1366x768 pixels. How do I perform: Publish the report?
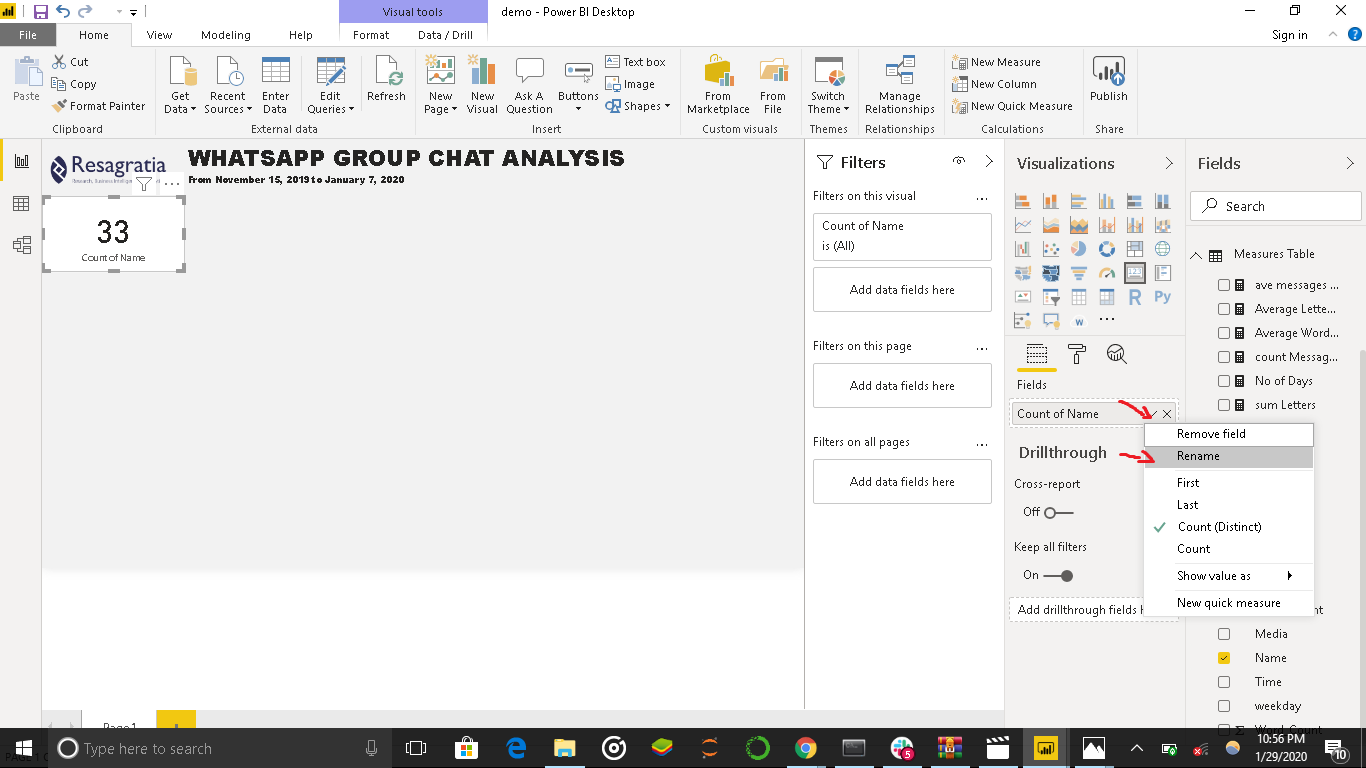coord(1109,79)
